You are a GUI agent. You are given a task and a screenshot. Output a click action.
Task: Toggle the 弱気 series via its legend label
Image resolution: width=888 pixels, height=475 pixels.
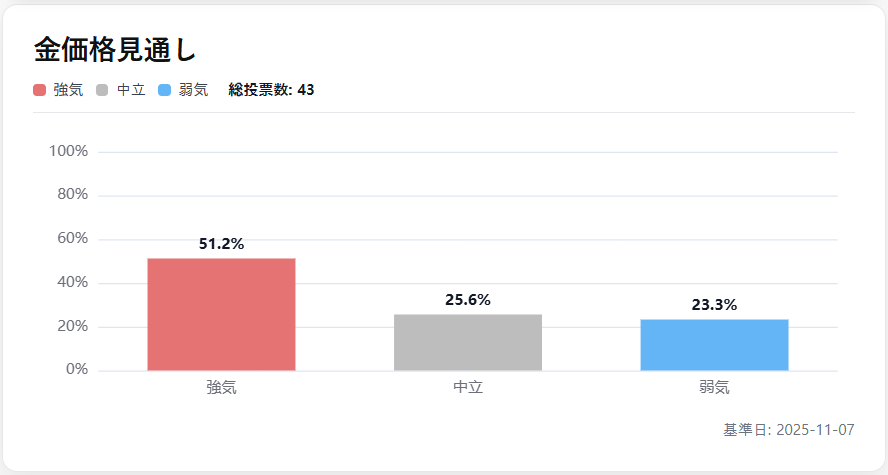click(193, 90)
